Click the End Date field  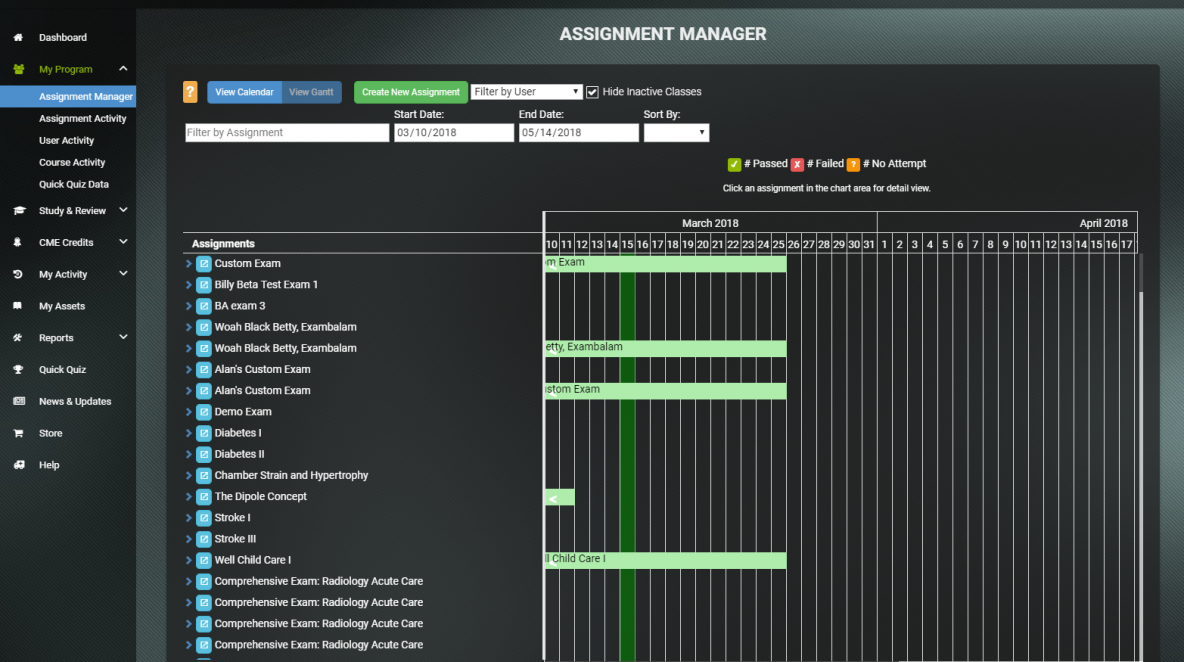(578, 133)
